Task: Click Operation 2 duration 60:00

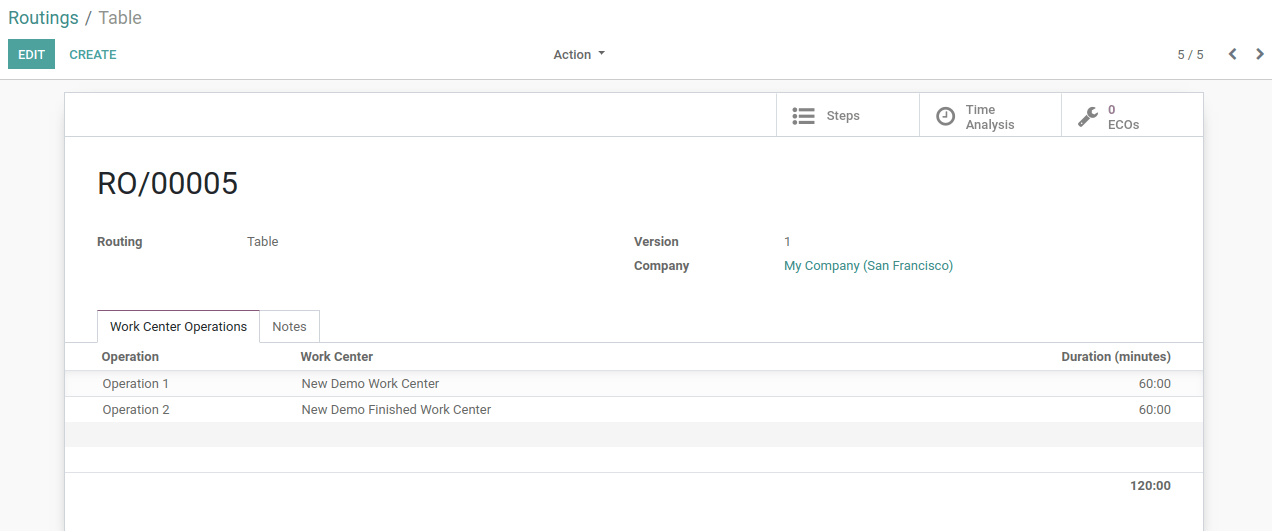Action: pyautogui.click(x=1154, y=410)
